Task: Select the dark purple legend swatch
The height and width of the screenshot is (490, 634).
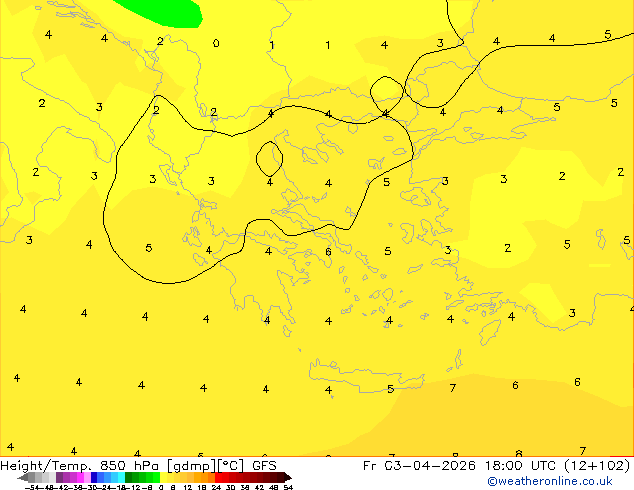Action: (59, 477)
